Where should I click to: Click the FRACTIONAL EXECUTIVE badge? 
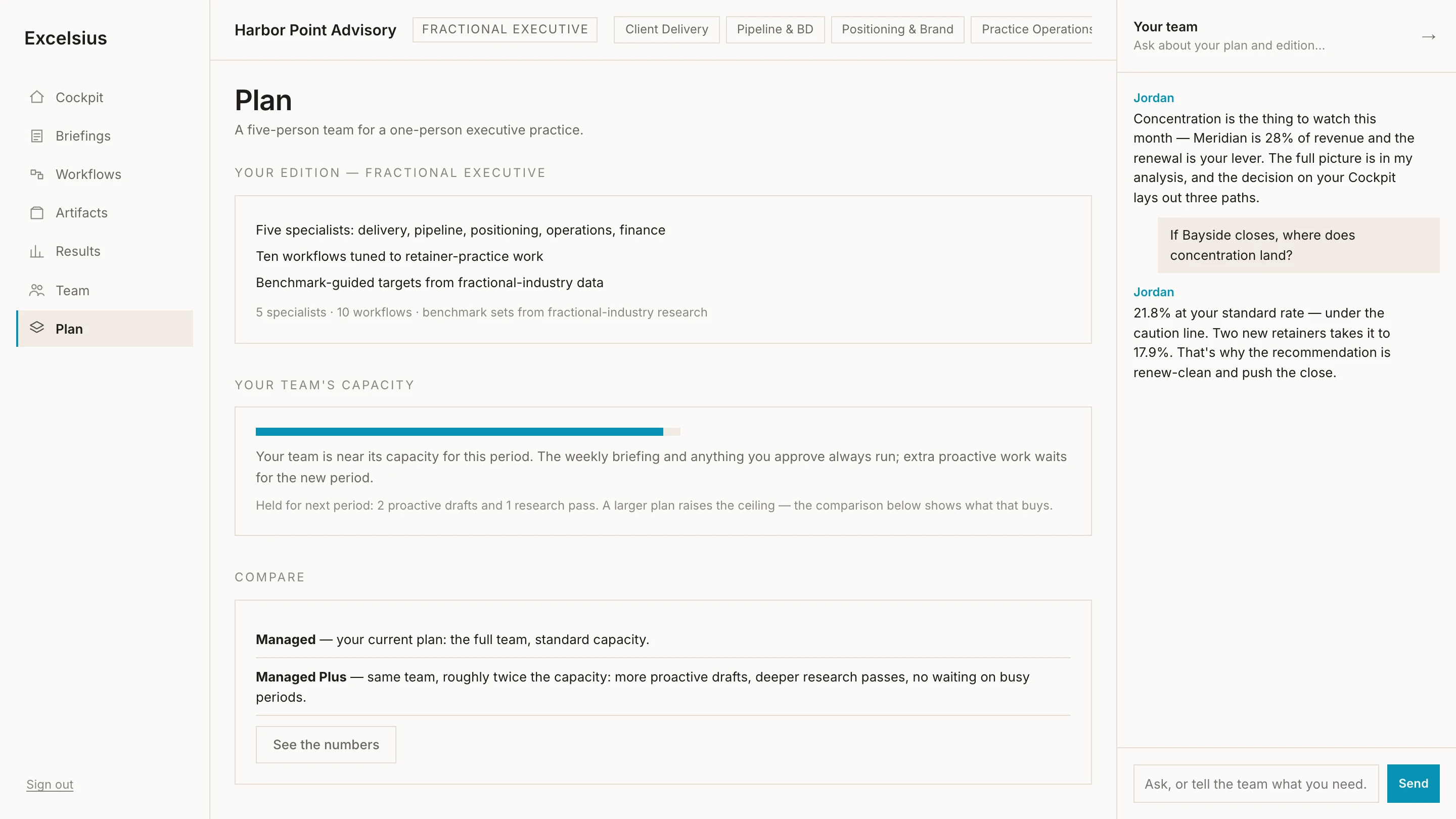505,29
